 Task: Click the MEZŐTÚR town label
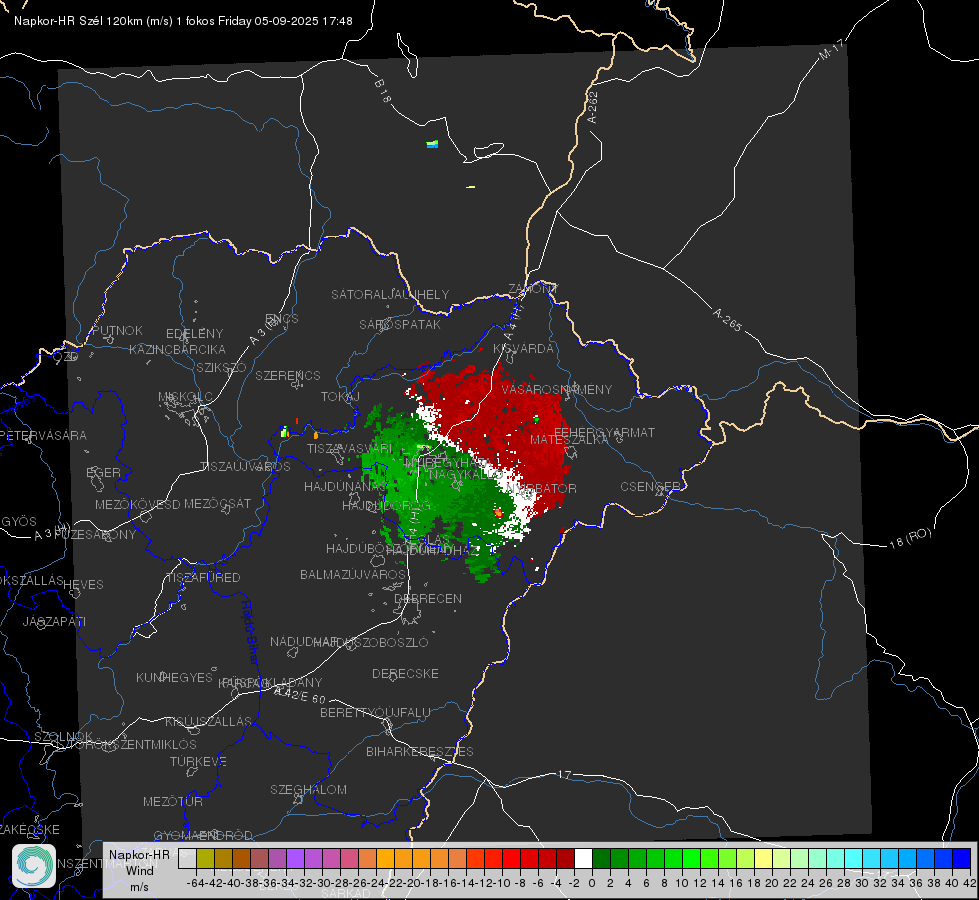173,801
